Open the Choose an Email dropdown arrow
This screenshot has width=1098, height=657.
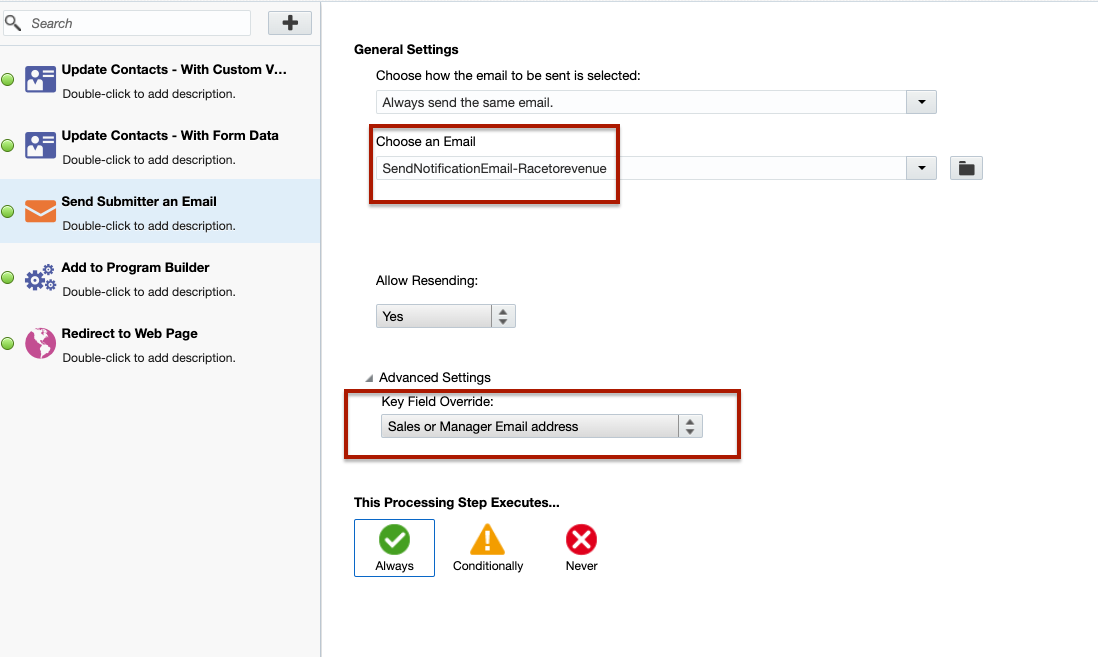click(920, 168)
